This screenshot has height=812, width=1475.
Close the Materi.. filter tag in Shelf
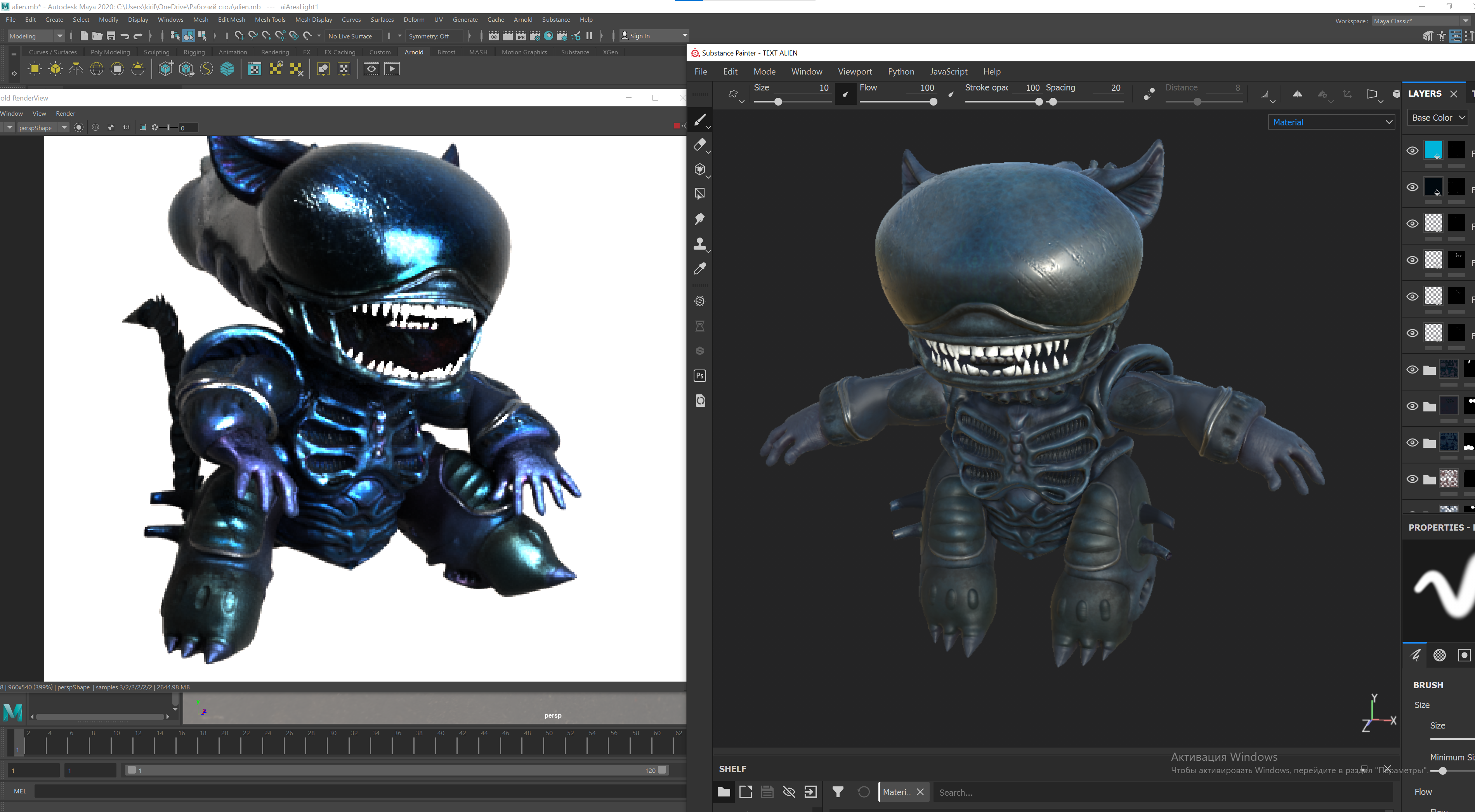tap(920, 792)
